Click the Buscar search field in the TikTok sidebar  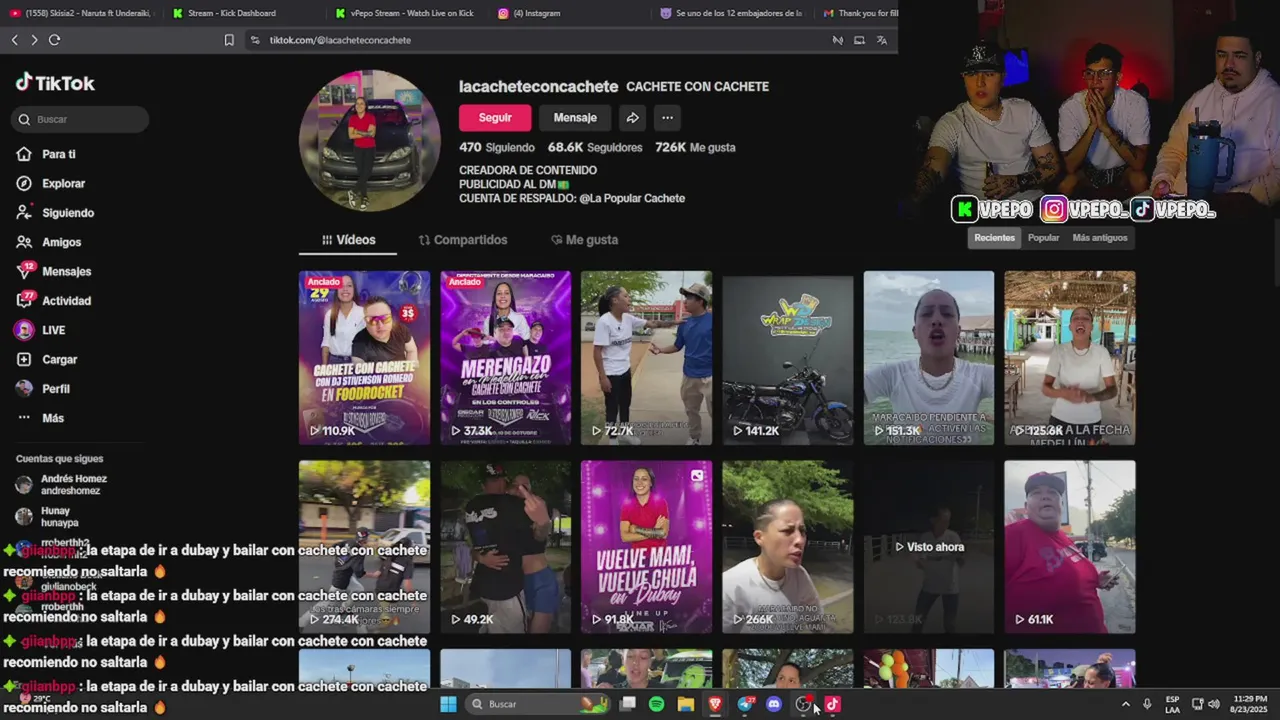pos(80,119)
